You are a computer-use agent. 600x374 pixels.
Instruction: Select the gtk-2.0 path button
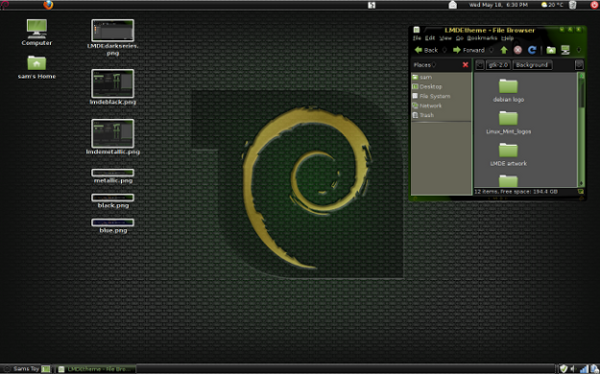click(498, 65)
